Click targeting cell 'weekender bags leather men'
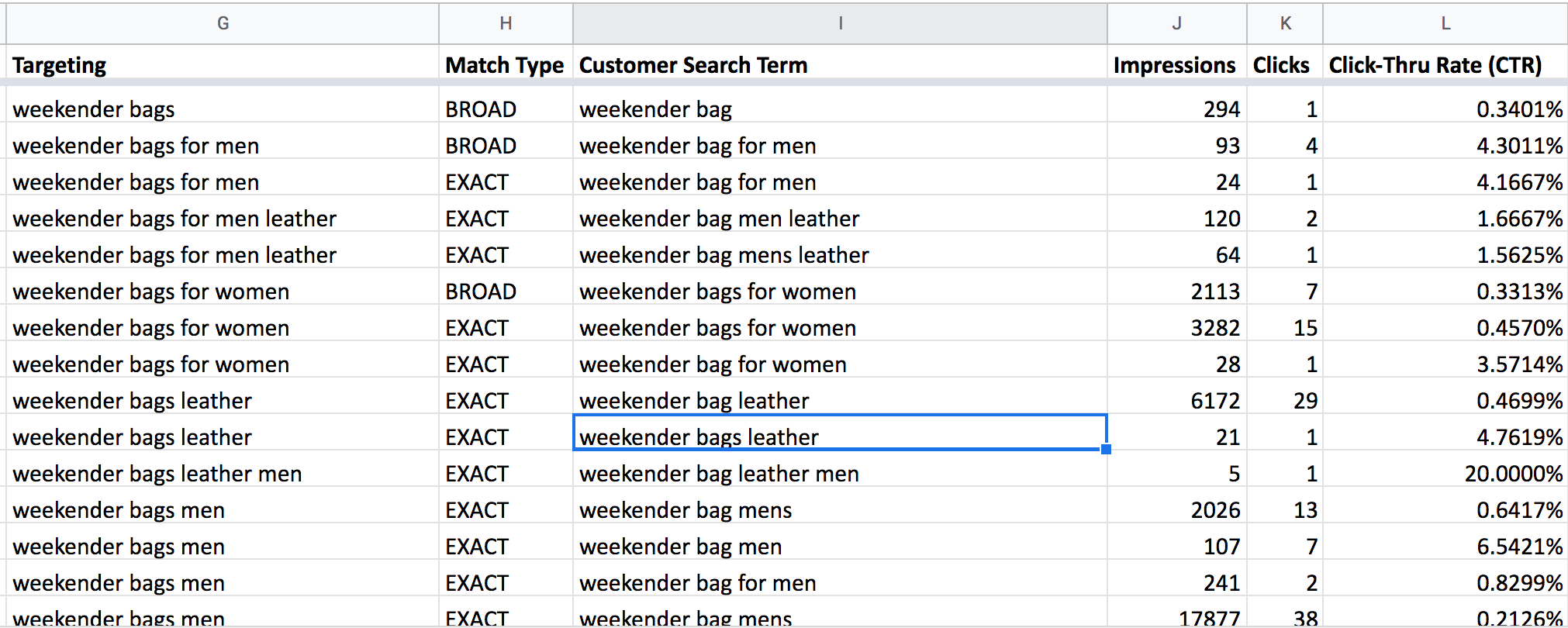The height and width of the screenshot is (628, 1568). [x=223, y=474]
